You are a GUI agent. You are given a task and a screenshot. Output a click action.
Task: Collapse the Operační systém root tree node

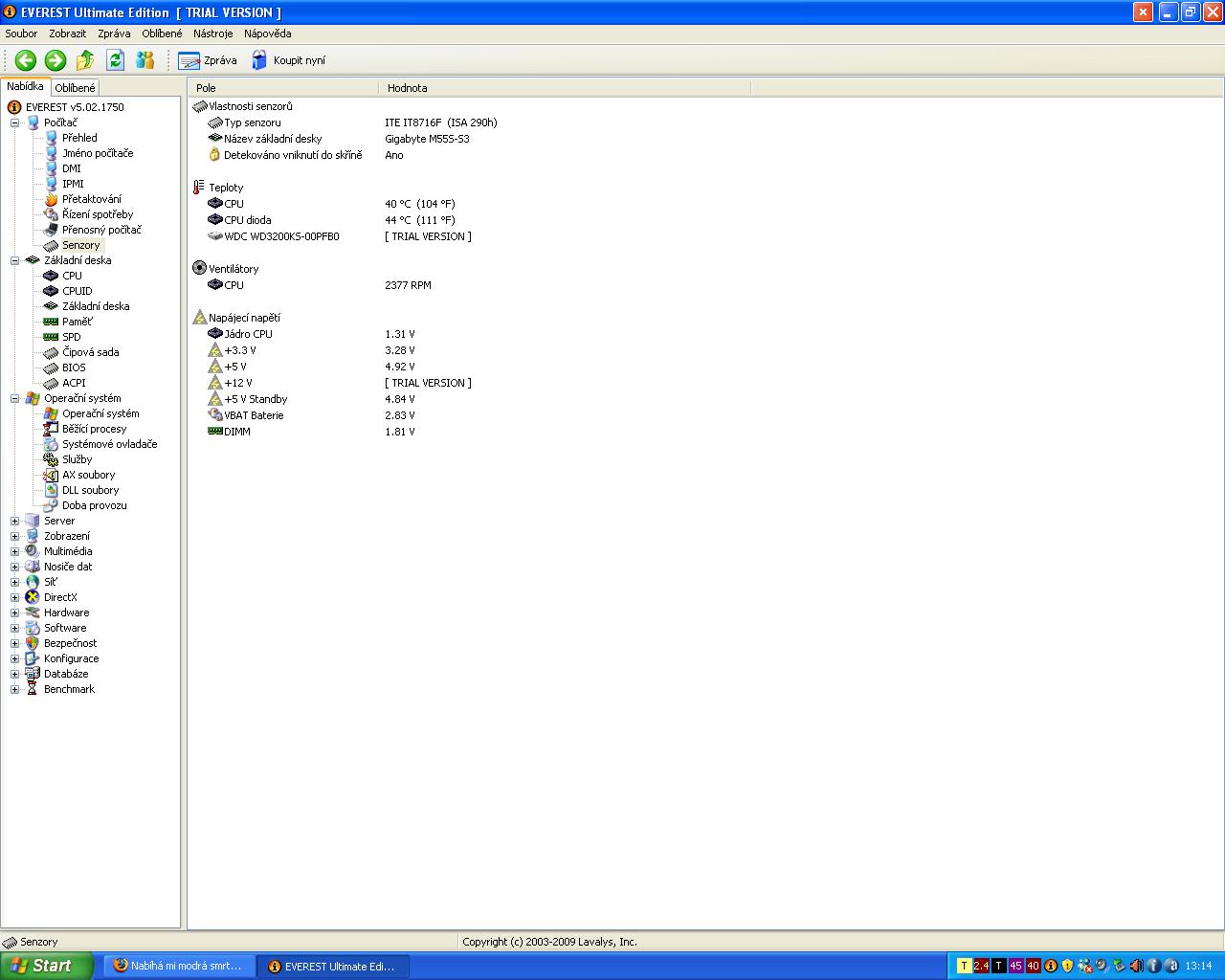point(14,398)
